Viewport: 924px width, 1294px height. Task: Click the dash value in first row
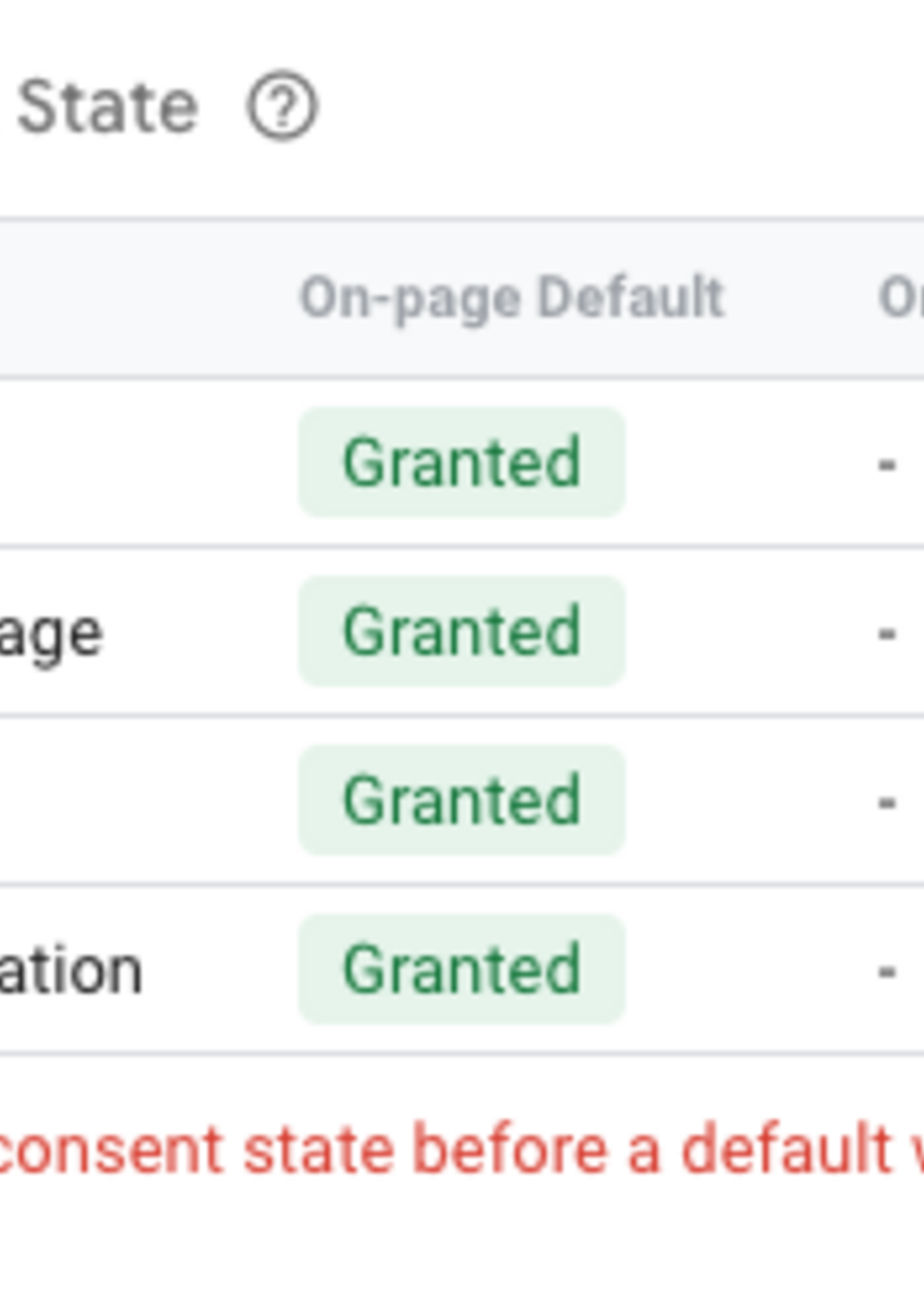(x=887, y=464)
